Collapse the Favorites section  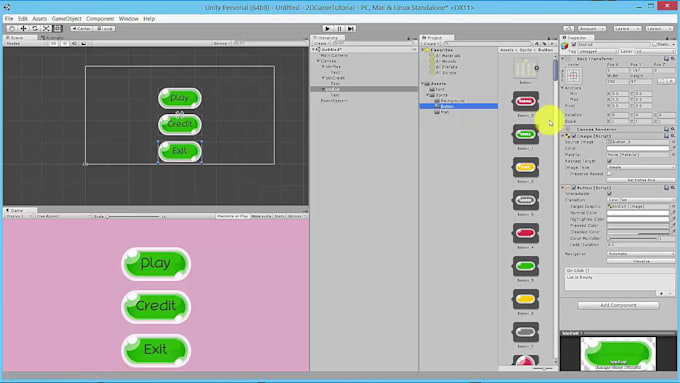(x=423, y=50)
